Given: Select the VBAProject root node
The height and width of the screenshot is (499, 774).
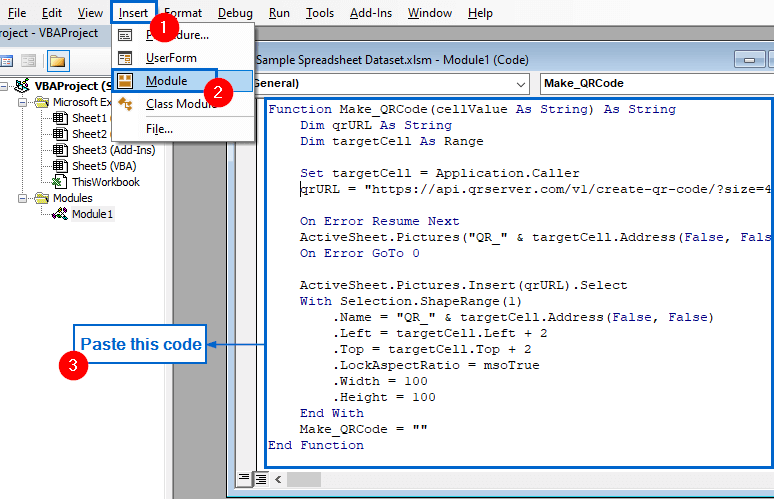Looking at the screenshot, I should click(73, 86).
